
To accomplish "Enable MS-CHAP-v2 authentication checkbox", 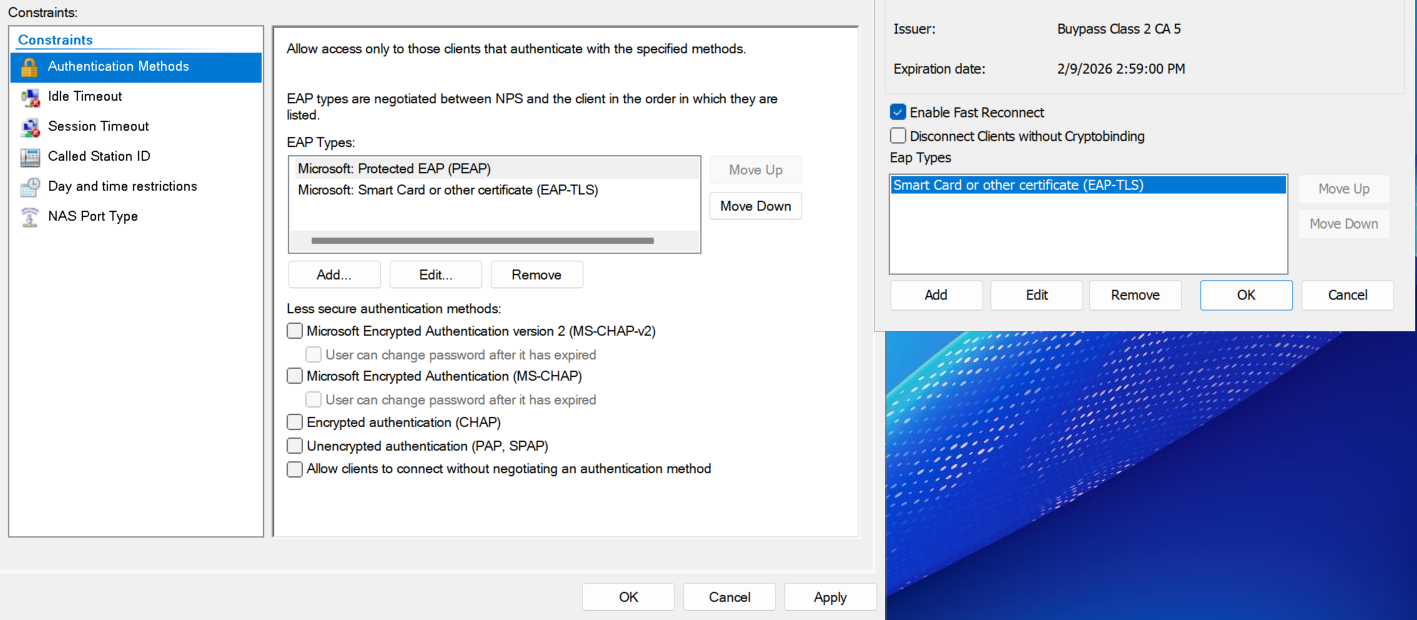I will coord(295,331).
